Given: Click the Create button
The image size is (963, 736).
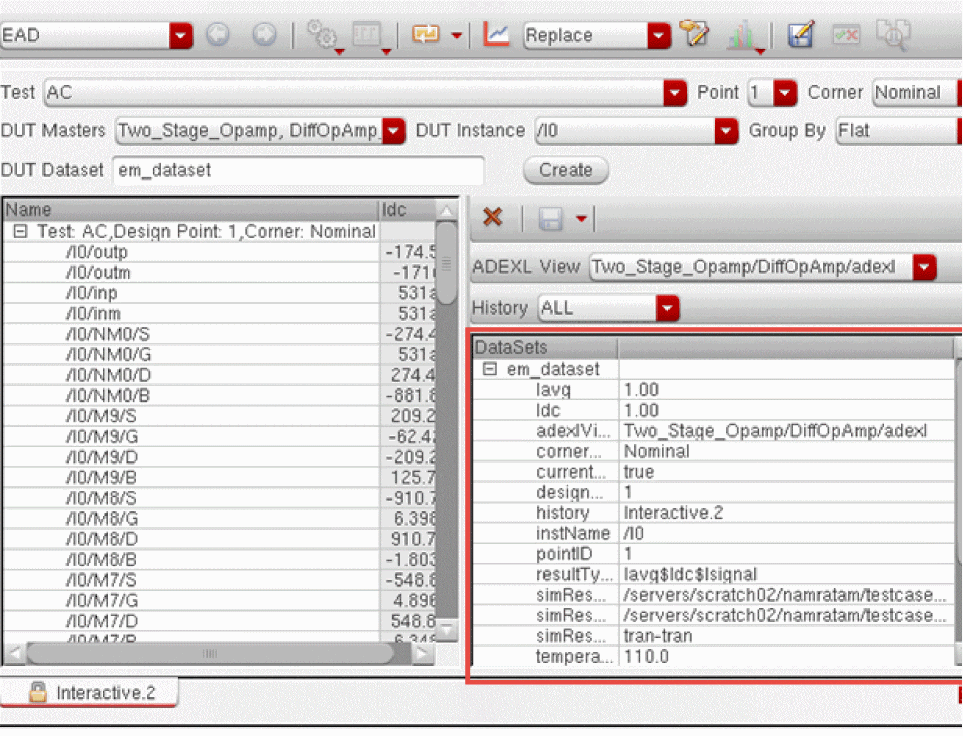Looking at the screenshot, I should tap(565, 170).
